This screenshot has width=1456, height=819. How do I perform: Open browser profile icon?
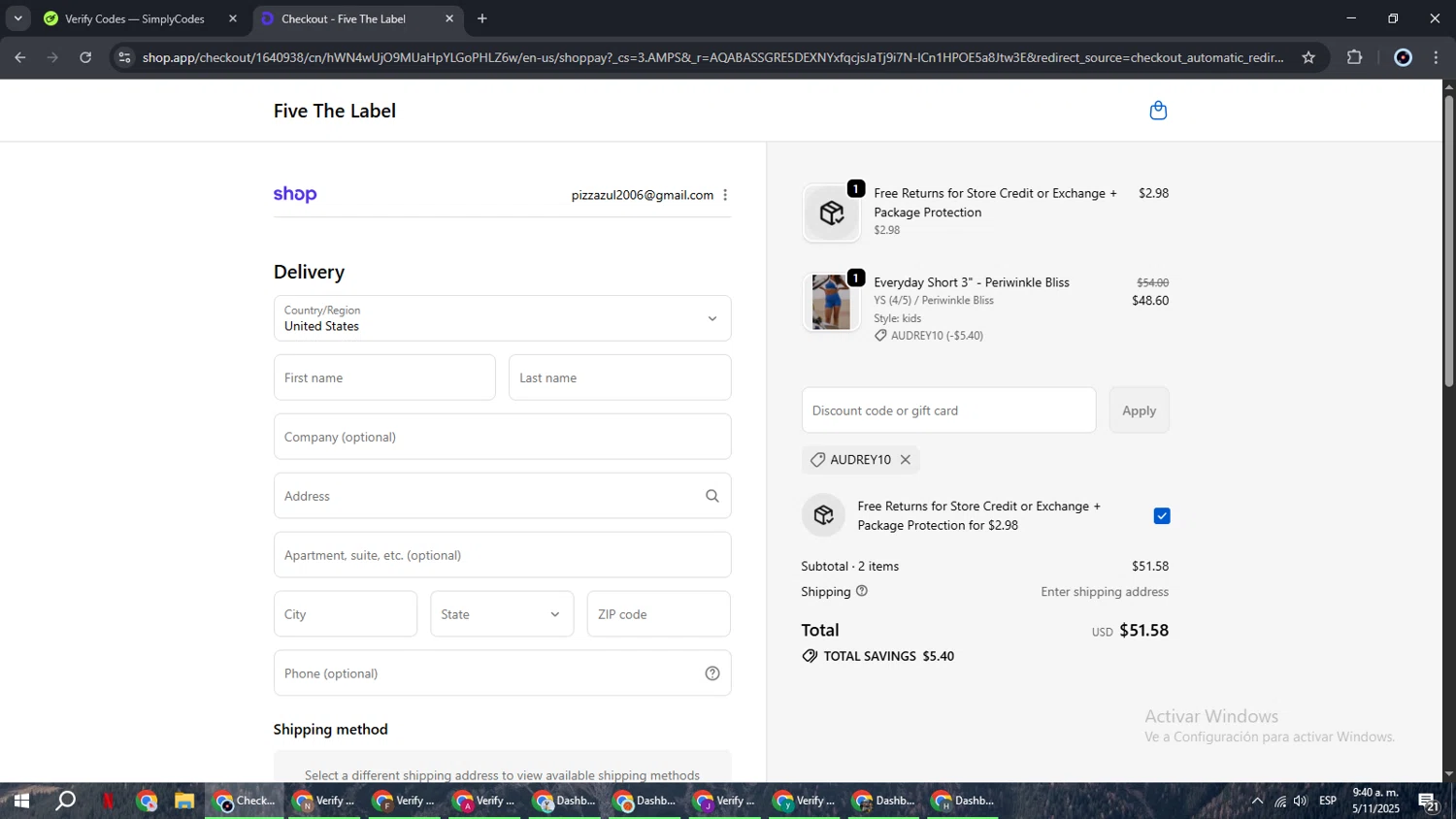(x=1403, y=58)
